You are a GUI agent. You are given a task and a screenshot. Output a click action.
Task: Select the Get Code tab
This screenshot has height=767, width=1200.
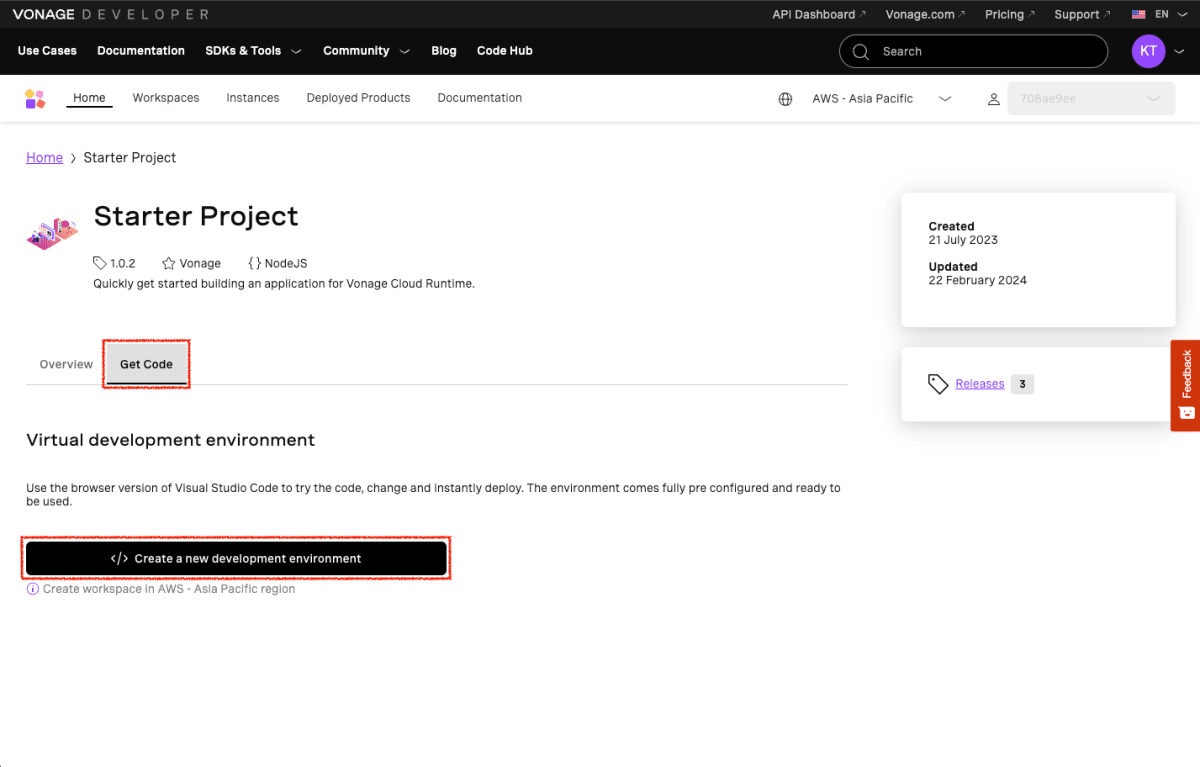tap(147, 364)
